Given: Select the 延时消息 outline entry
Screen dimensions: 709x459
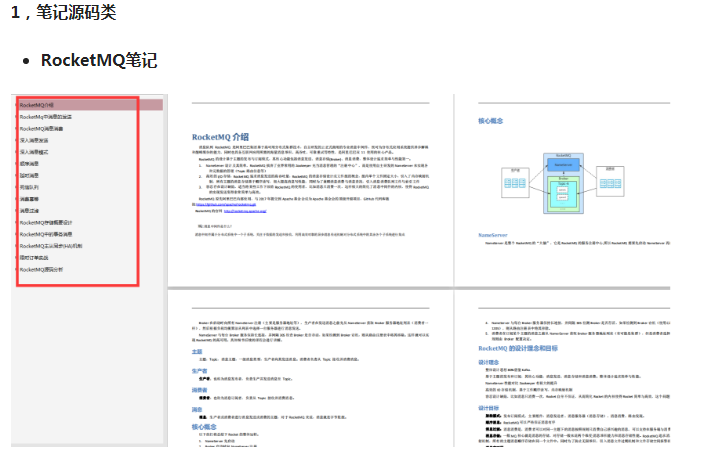Looking at the screenshot, I should (29, 175).
